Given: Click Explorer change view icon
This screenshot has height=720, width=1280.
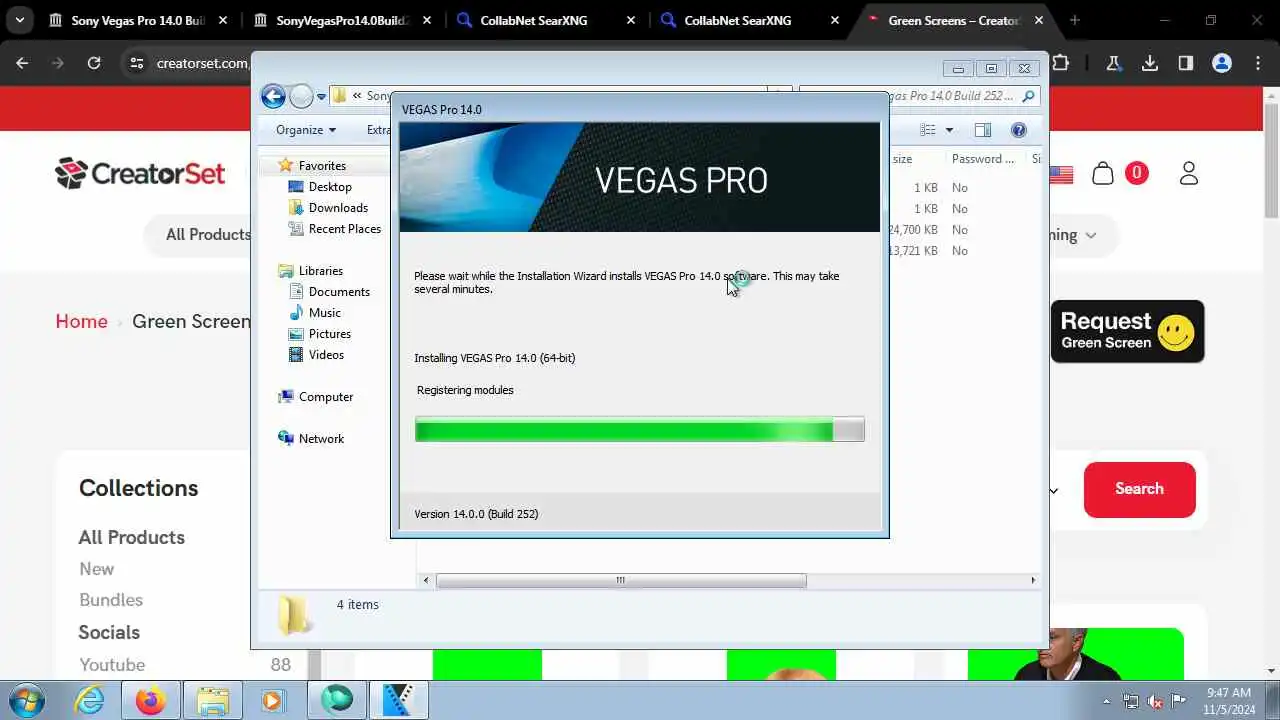Looking at the screenshot, I should [x=928, y=130].
